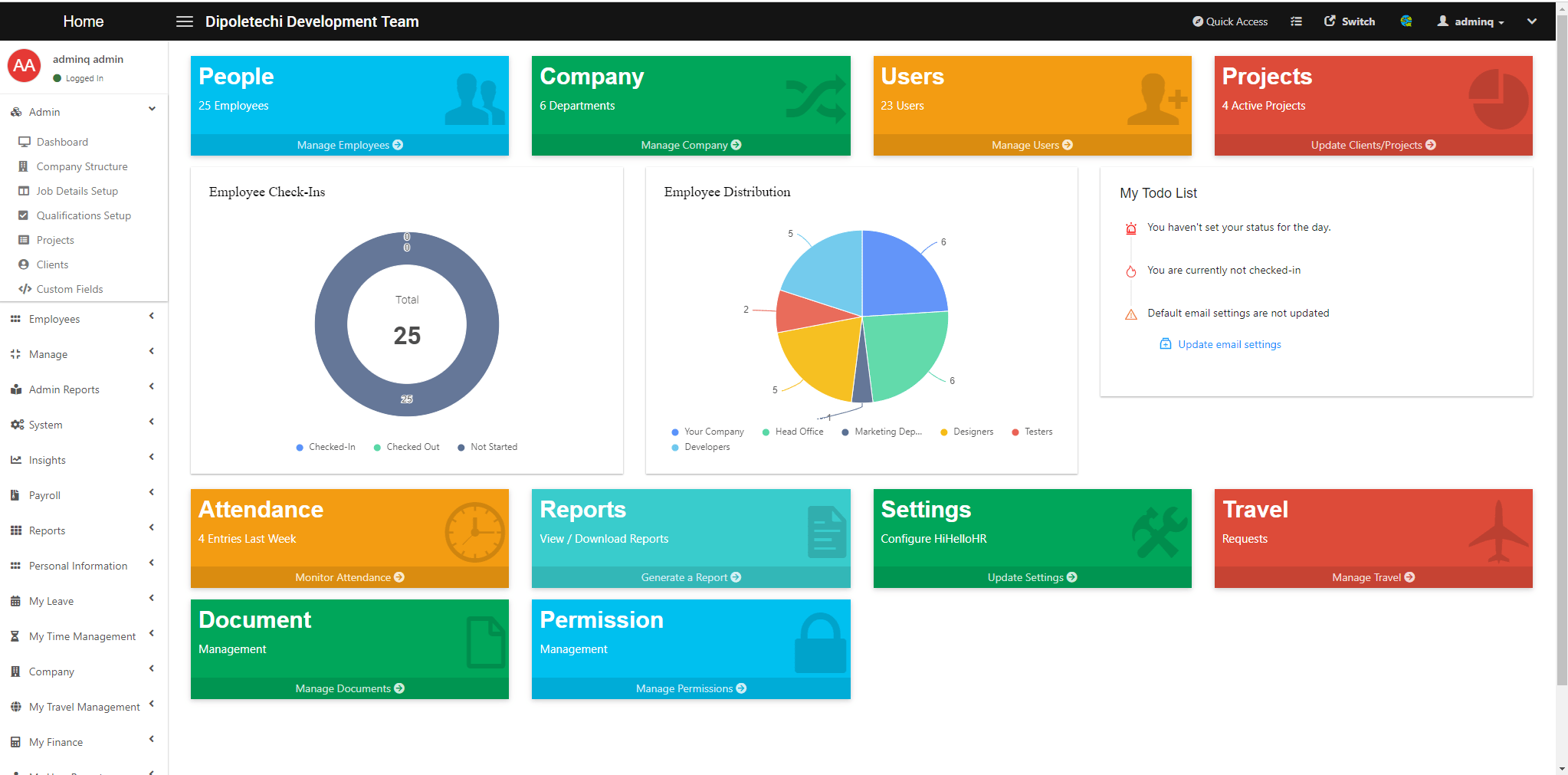1568x775 pixels.
Task: Click the Company card shuffle icon
Action: 815,99
